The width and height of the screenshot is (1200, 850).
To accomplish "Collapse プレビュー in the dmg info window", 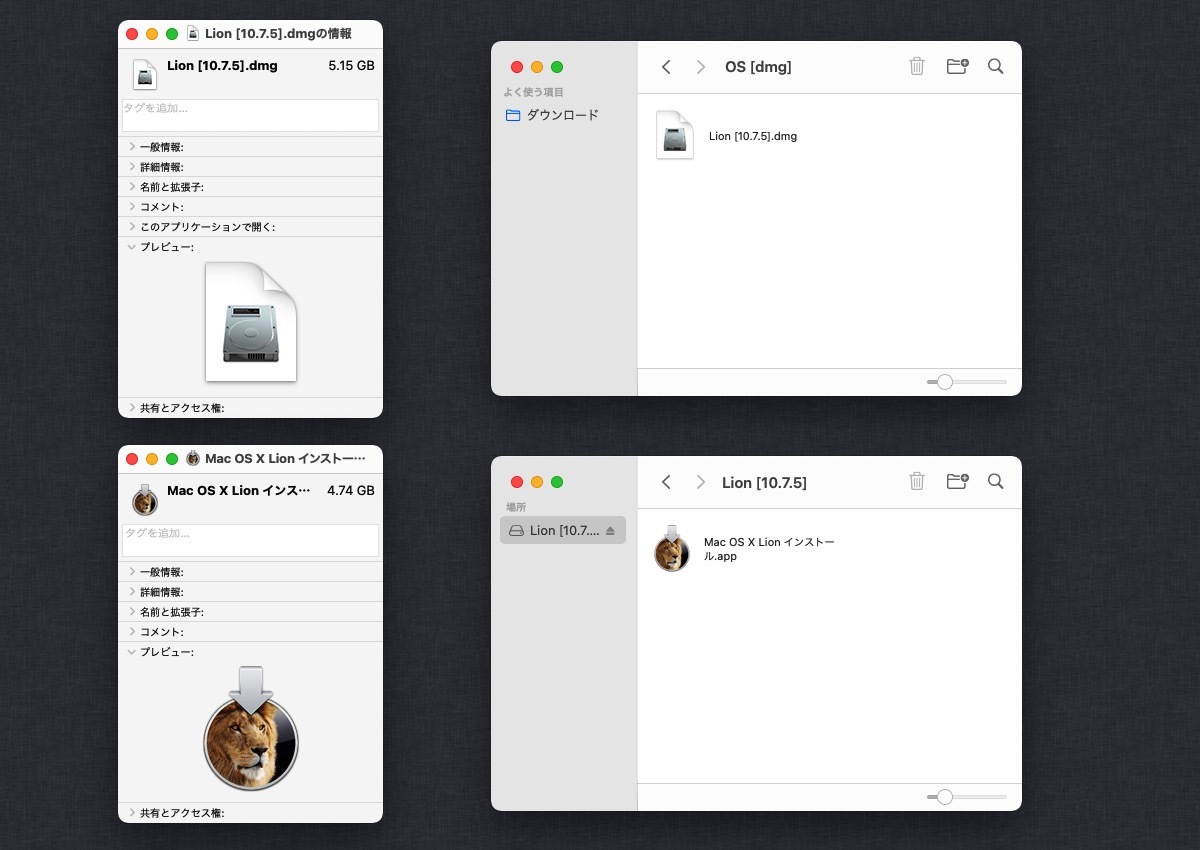I will (x=132, y=247).
